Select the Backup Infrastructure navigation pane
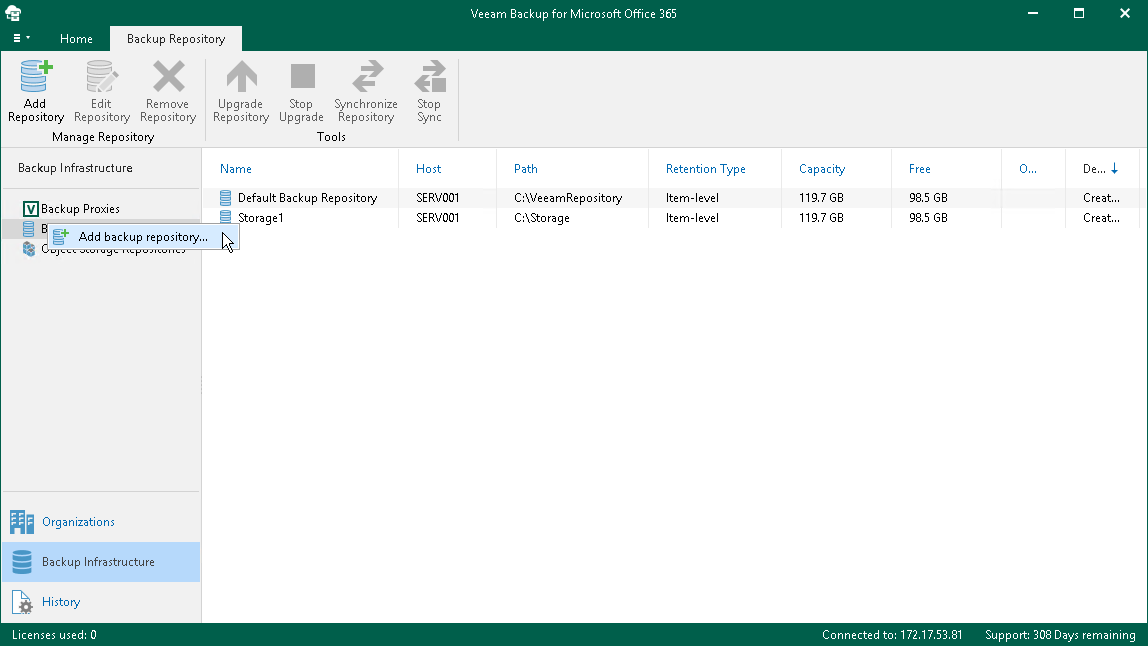1148x646 pixels. point(98,562)
